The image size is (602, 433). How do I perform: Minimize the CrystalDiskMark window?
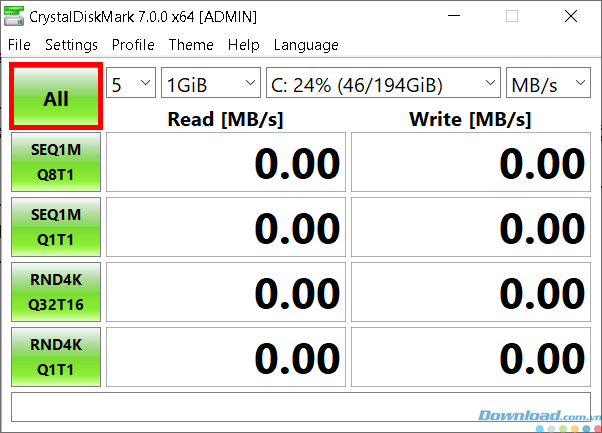[x=454, y=16]
